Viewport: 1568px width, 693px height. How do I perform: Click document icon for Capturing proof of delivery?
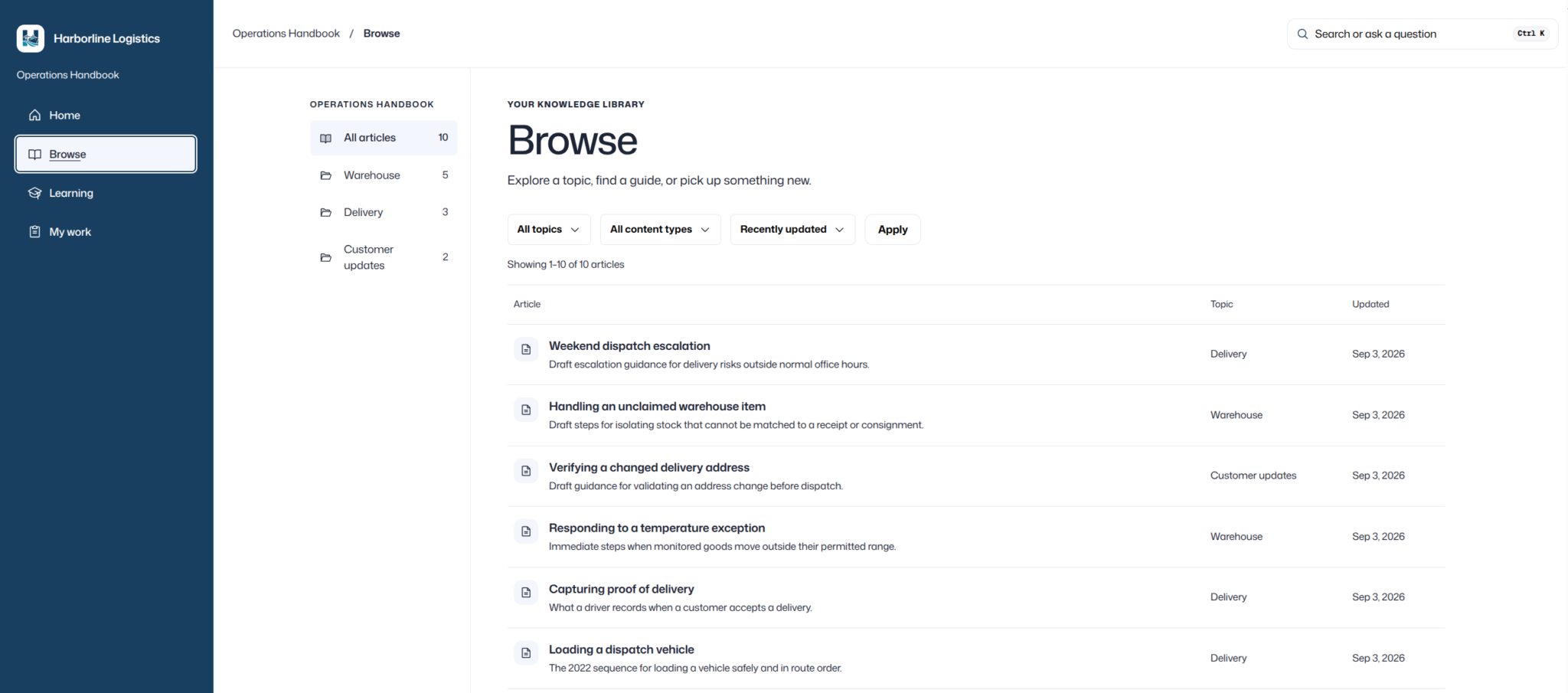point(526,593)
